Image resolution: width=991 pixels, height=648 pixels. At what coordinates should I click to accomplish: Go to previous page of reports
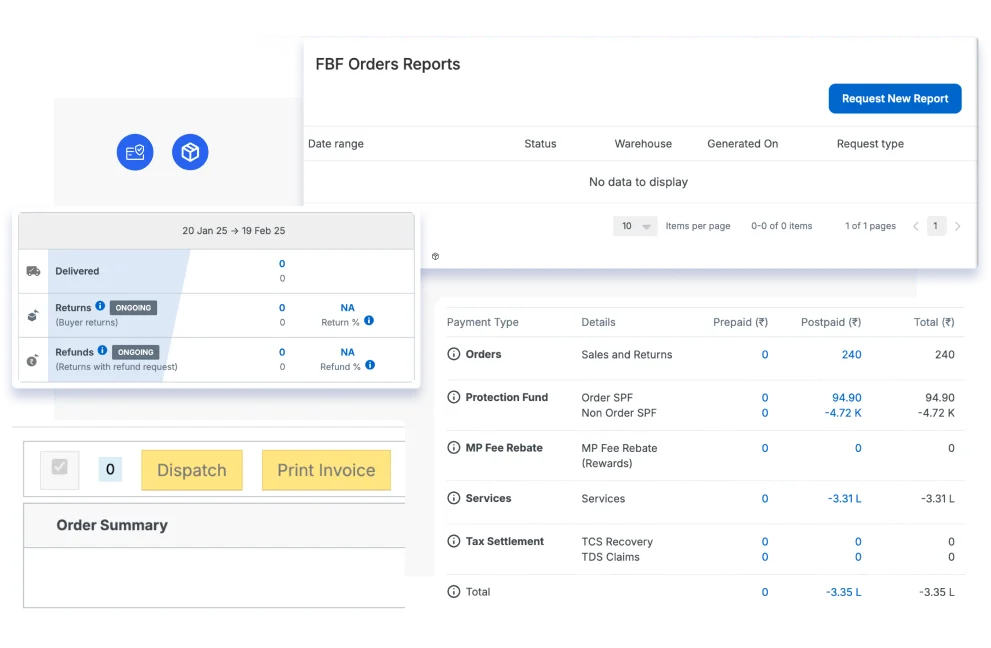click(915, 226)
